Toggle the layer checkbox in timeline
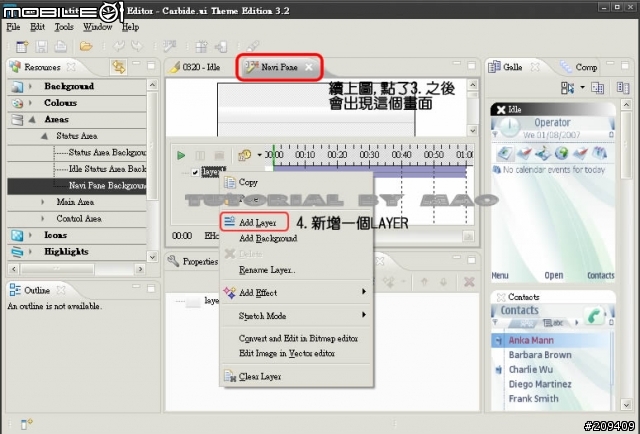 coord(195,172)
